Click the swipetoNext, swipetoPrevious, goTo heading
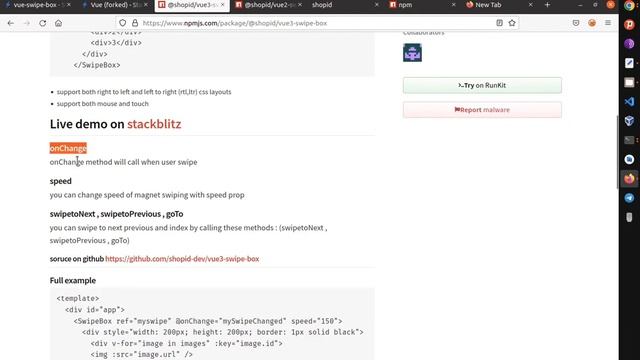This screenshot has width=640, height=360. pos(116,214)
